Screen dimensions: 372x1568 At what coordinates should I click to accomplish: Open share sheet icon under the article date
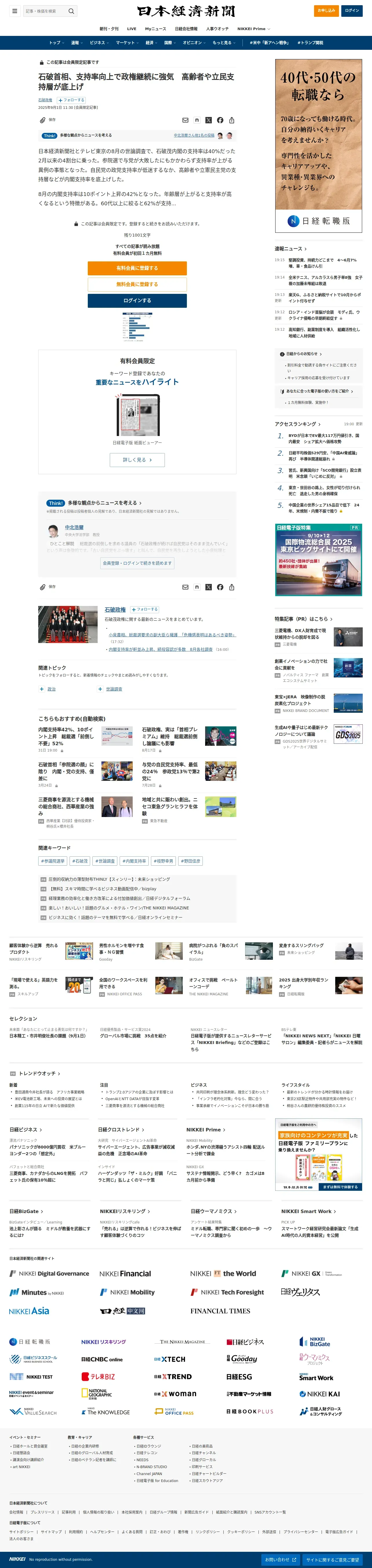coord(231,120)
